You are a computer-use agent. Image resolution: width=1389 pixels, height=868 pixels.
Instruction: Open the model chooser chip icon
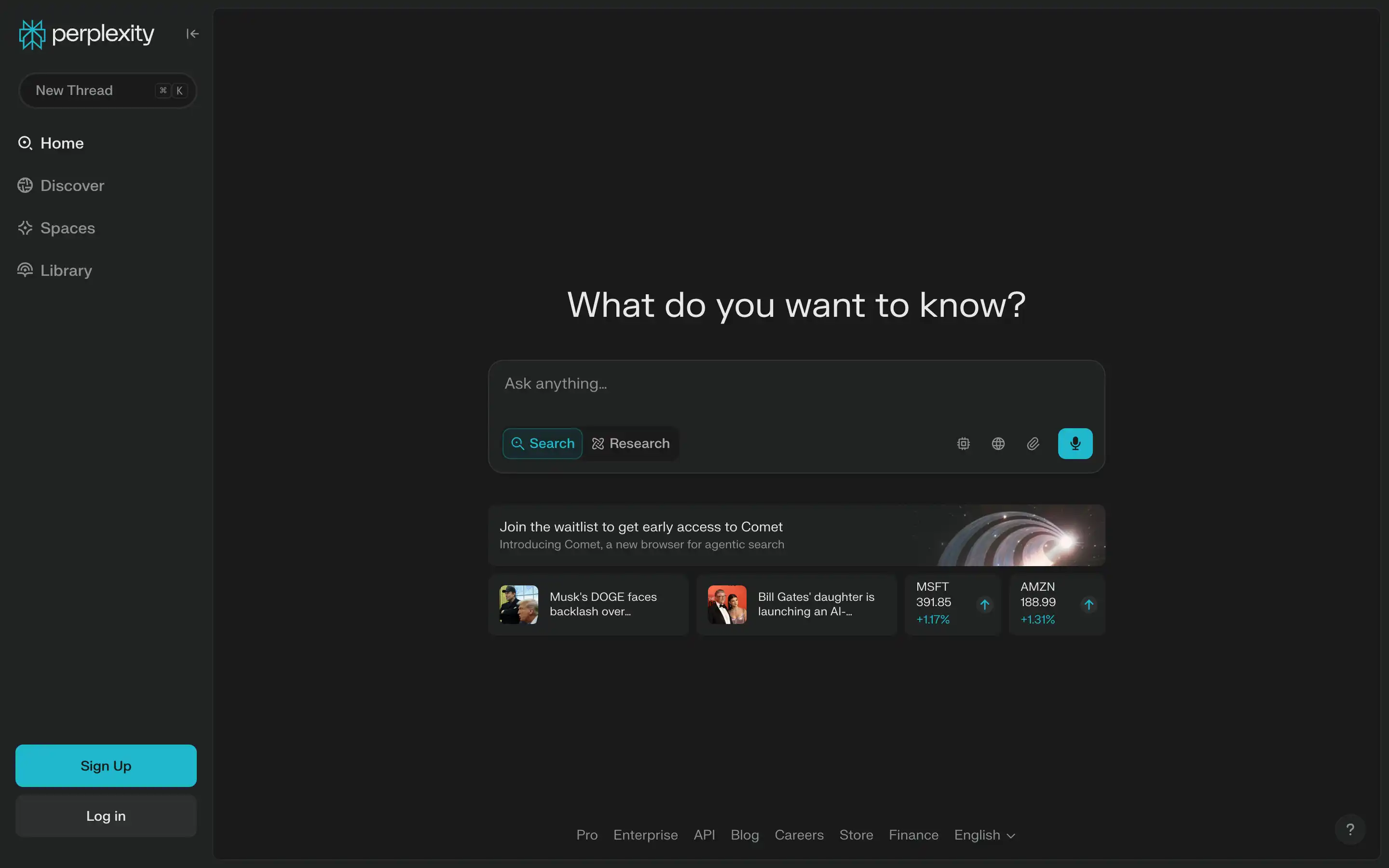(964, 444)
